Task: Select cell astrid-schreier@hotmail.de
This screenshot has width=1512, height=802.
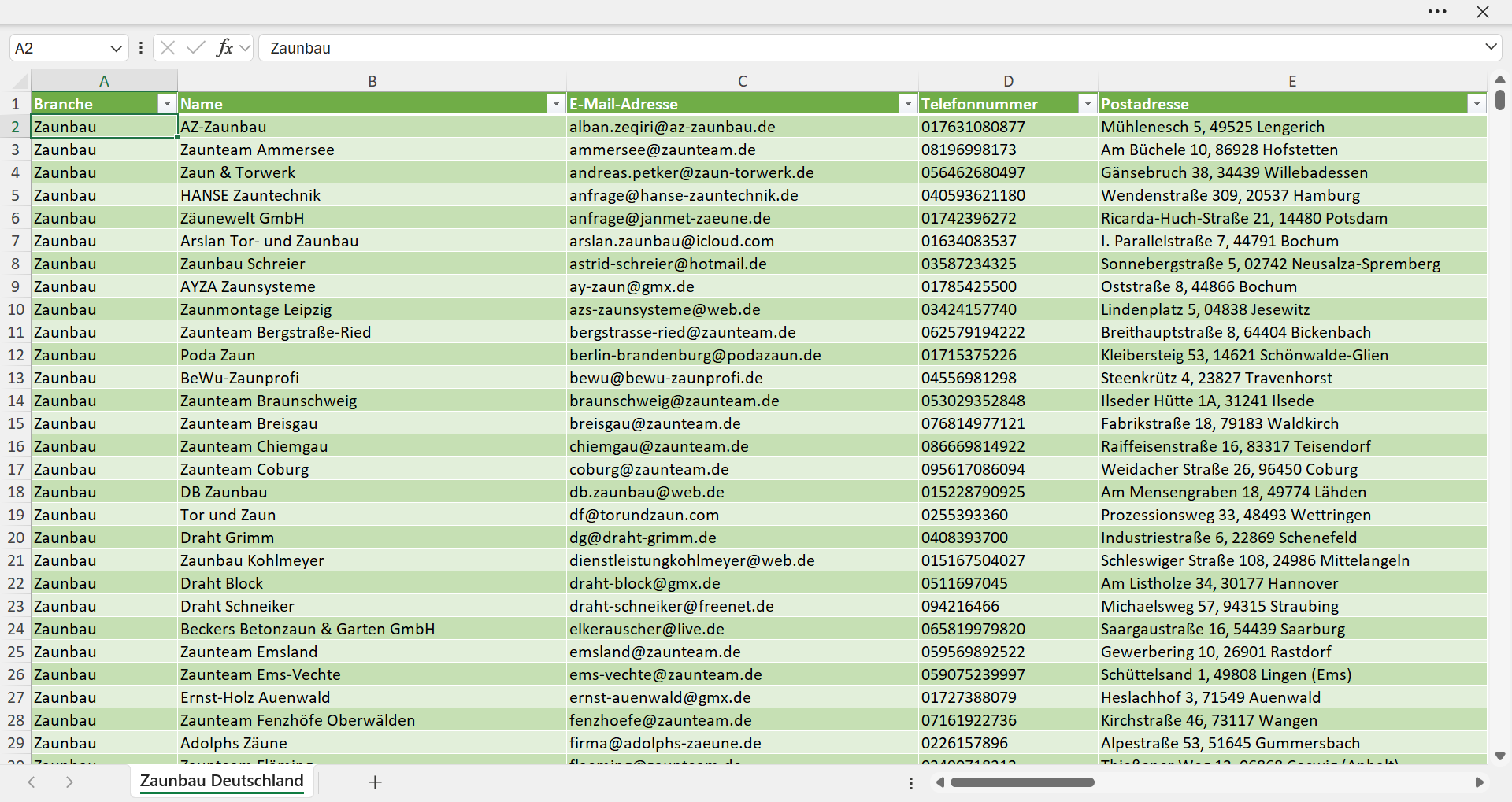Action: [742, 264]
